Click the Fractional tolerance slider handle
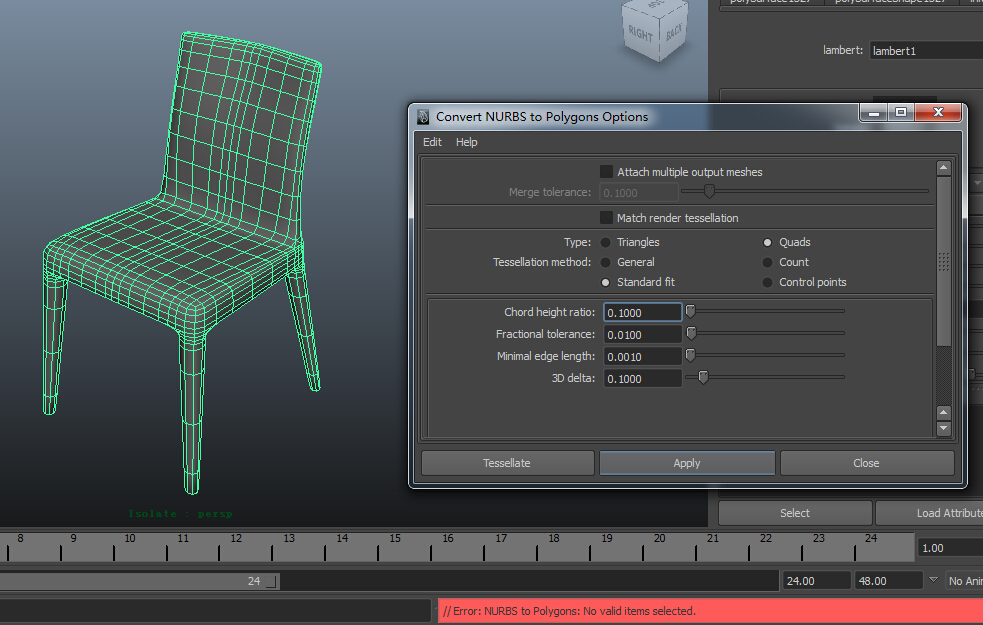The image size is (983, 625). (x=691, y=333)
